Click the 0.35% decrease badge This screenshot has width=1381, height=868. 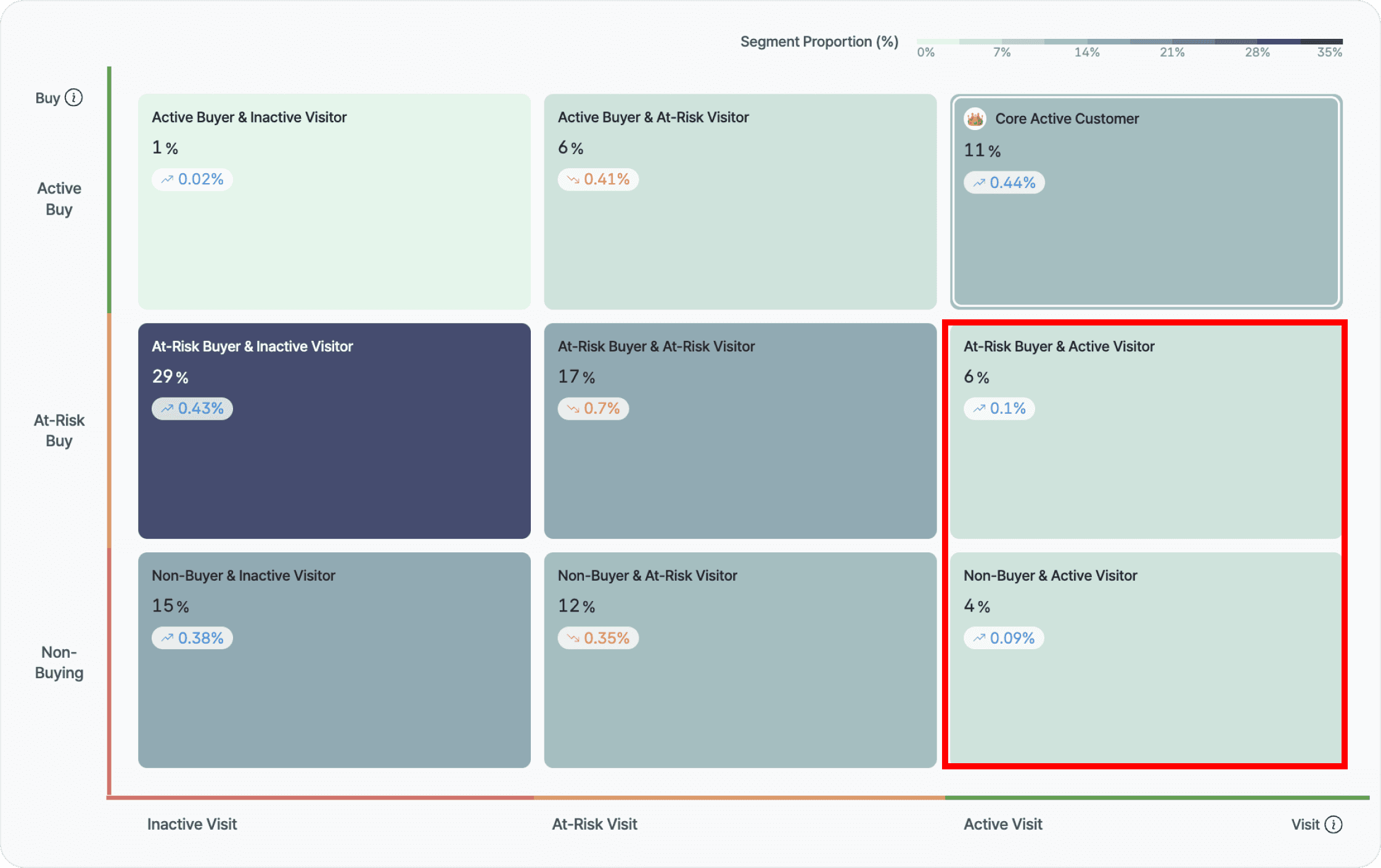[598, 638]
